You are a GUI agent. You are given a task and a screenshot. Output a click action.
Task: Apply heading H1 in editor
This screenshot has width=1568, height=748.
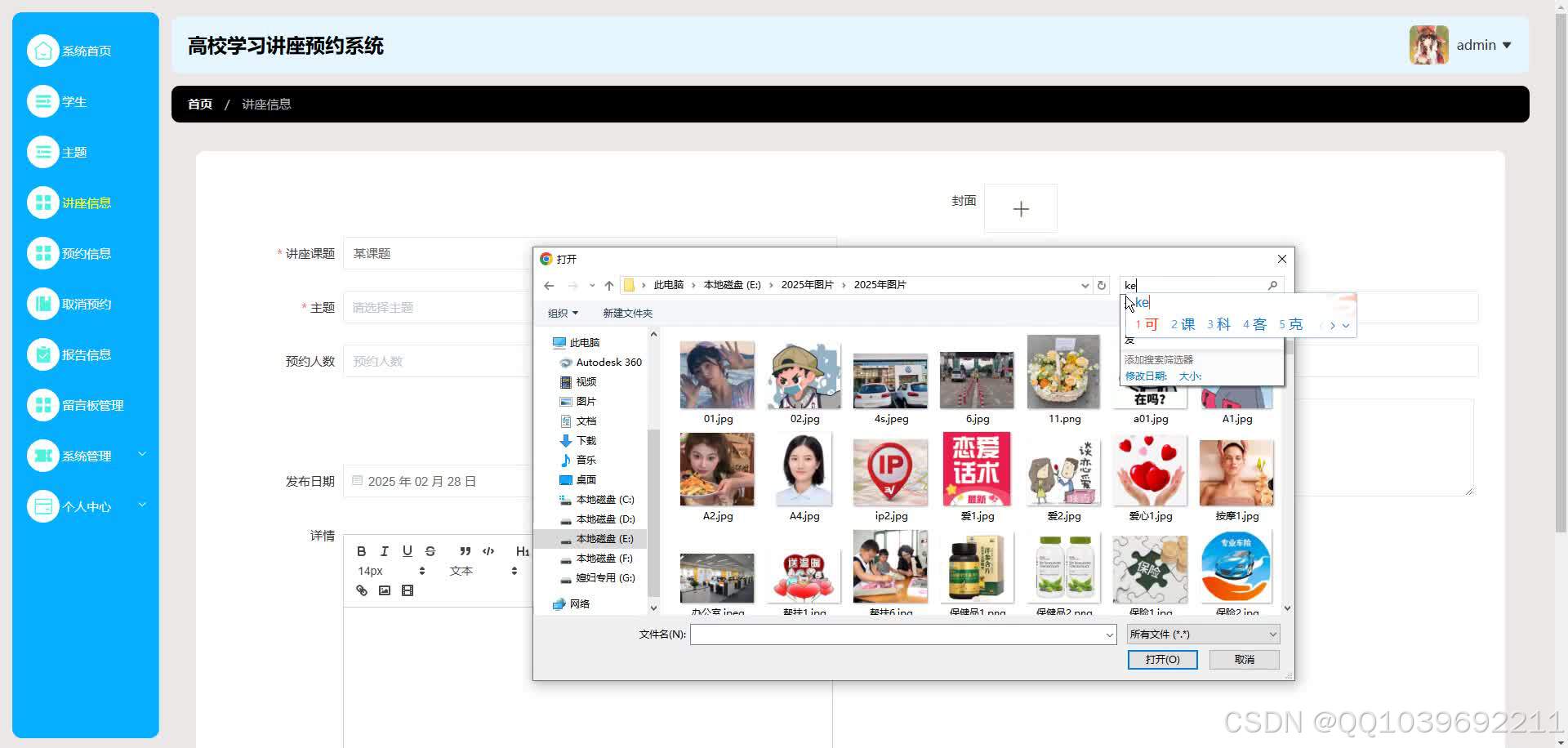pyautogui.click(x=523, y=551)
